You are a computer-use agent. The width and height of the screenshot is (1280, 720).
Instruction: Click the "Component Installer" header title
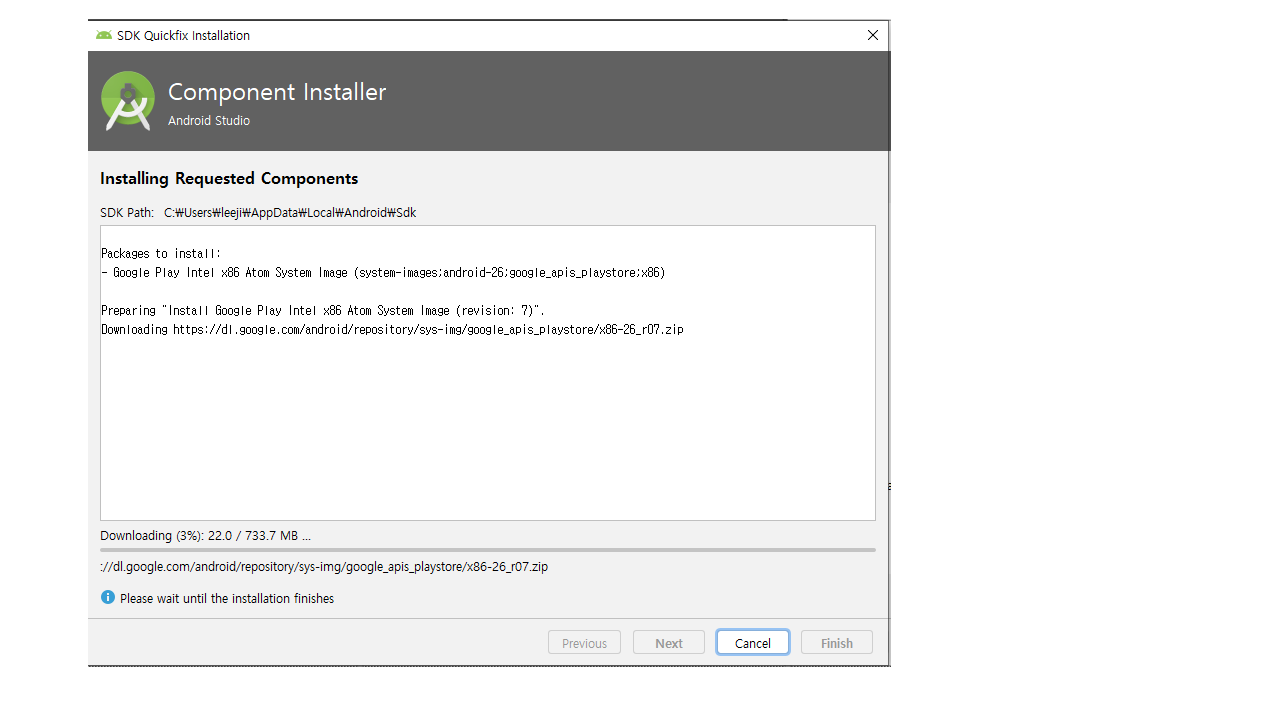point(277,92)
